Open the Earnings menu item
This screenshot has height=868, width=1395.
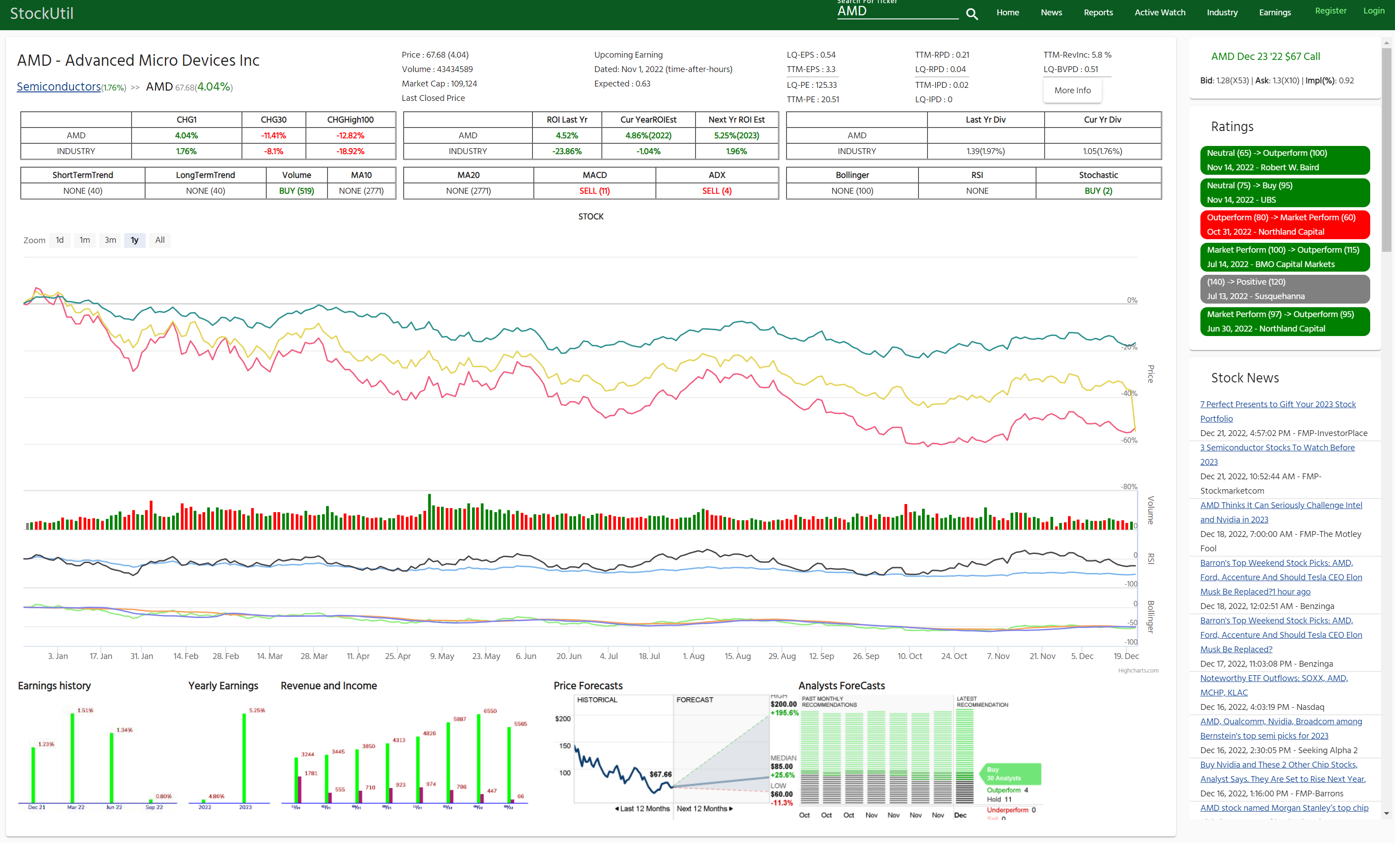[x=1275, y=13]
